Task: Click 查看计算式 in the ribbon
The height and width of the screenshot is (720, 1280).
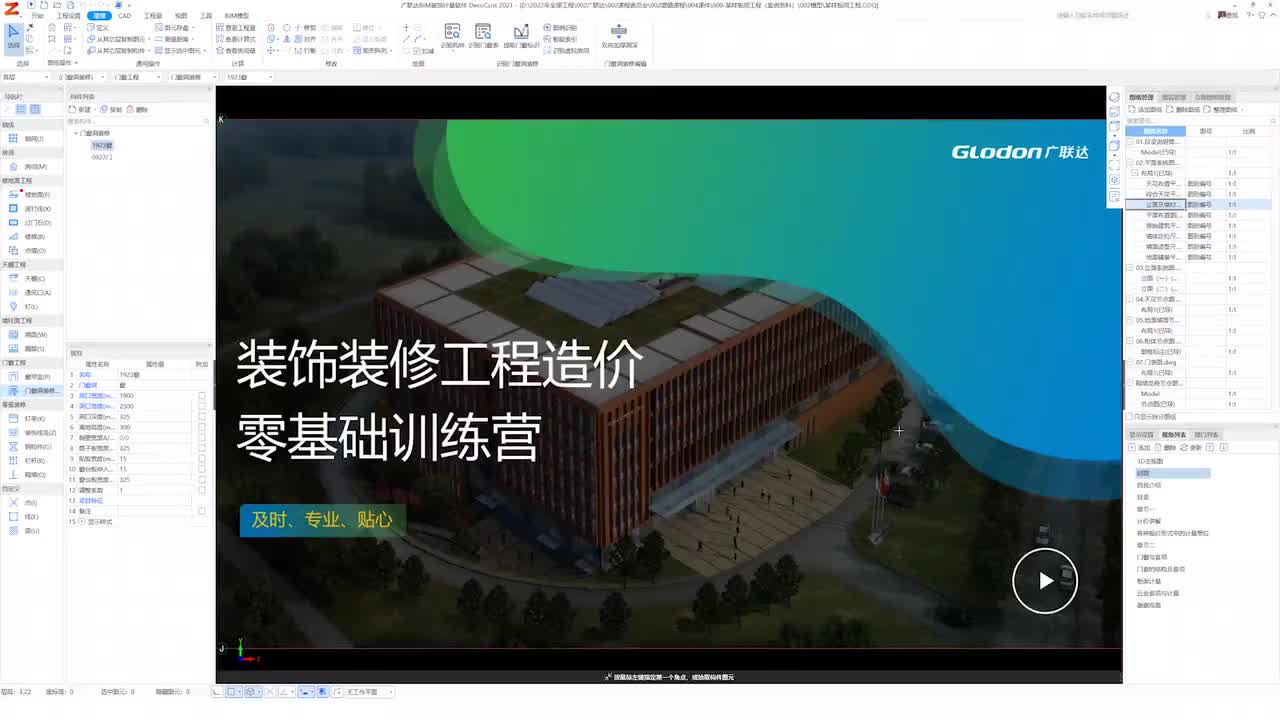Action: coord(235,39)
